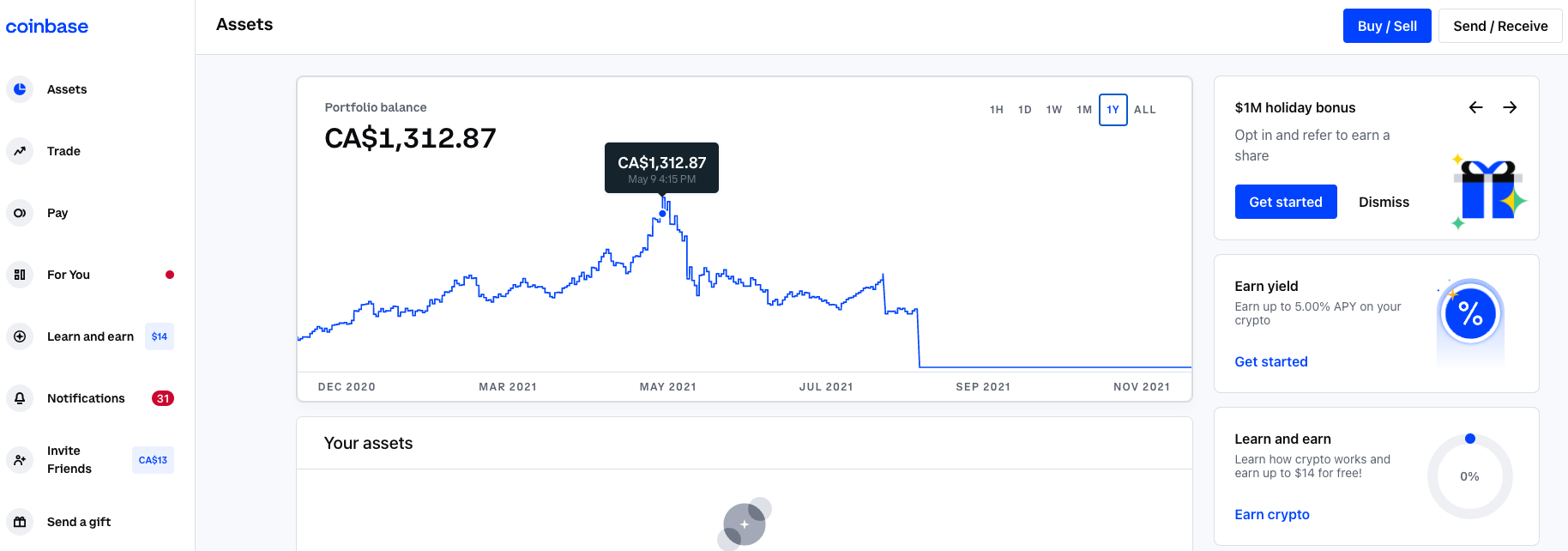This screenshot has width=1568, height=551.
Task: Select the Assets pie chart icon
Action: 19,89
